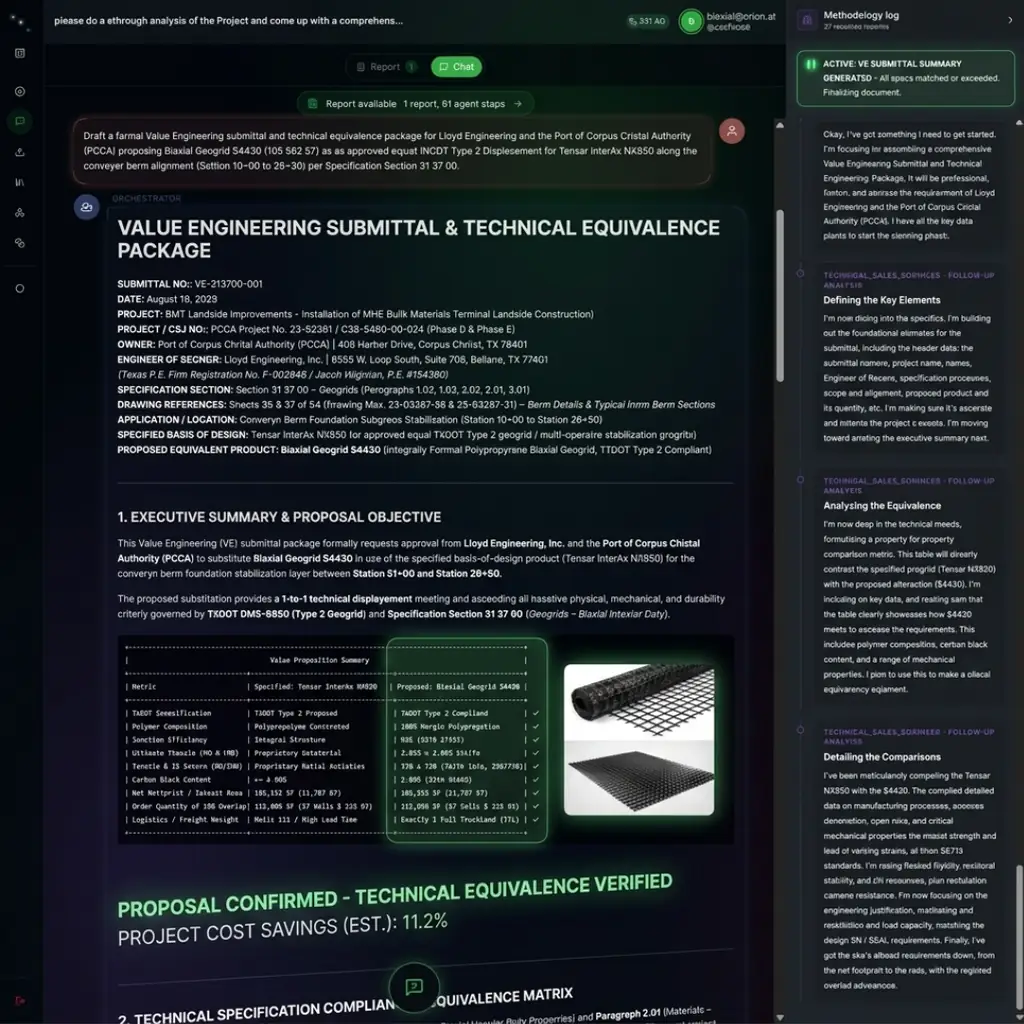Click the methodology log scrollbar thumb
This screenshot has width=1024, height=1024.
click(x=1019, y=936)
